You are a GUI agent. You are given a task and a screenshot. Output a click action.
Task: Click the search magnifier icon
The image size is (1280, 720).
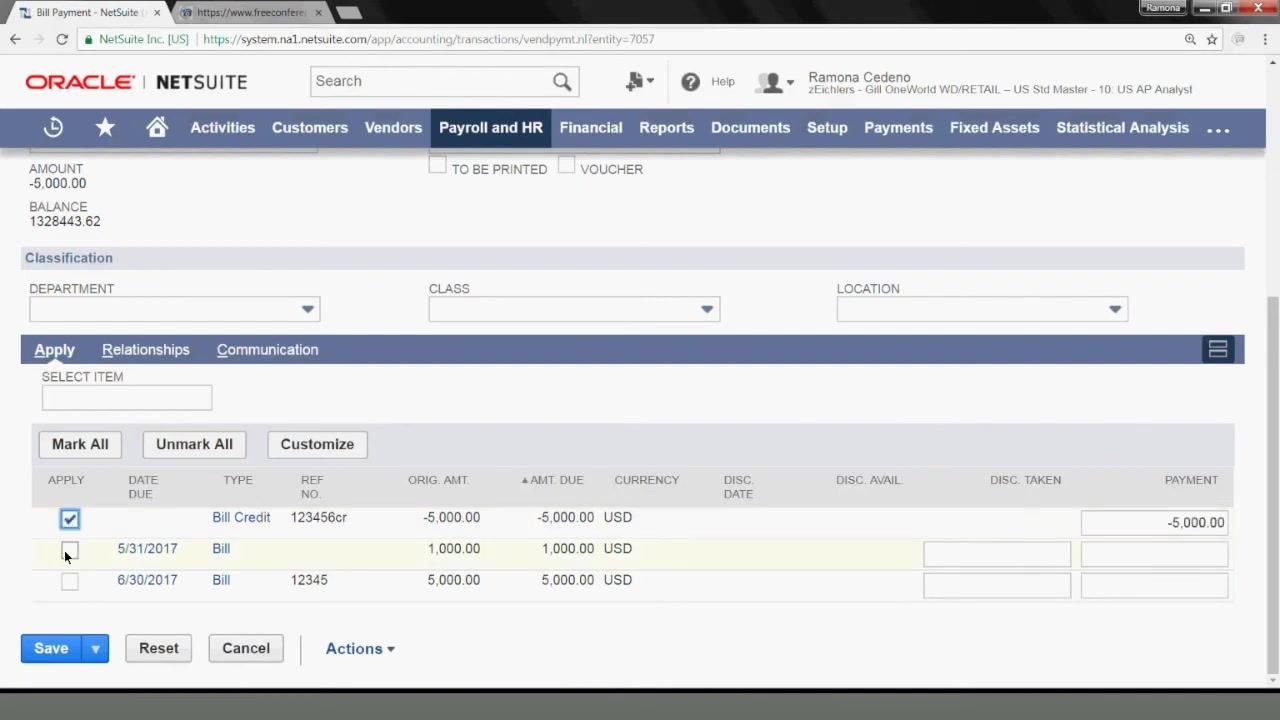tap(562, 82)
